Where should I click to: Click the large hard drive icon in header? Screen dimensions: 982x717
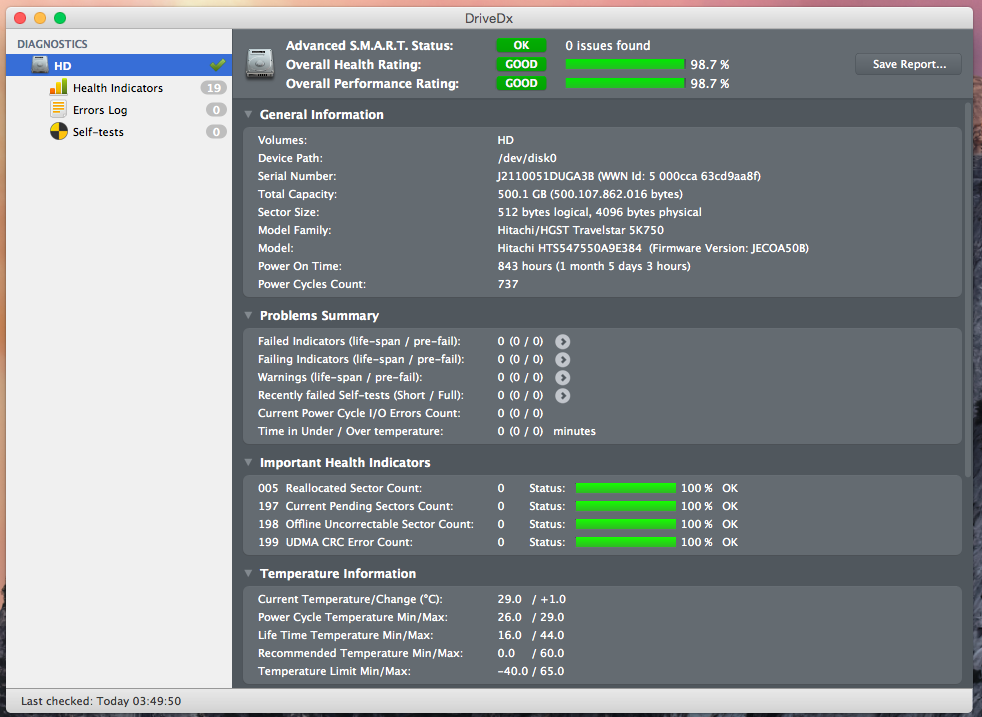(x=260, y=64)
